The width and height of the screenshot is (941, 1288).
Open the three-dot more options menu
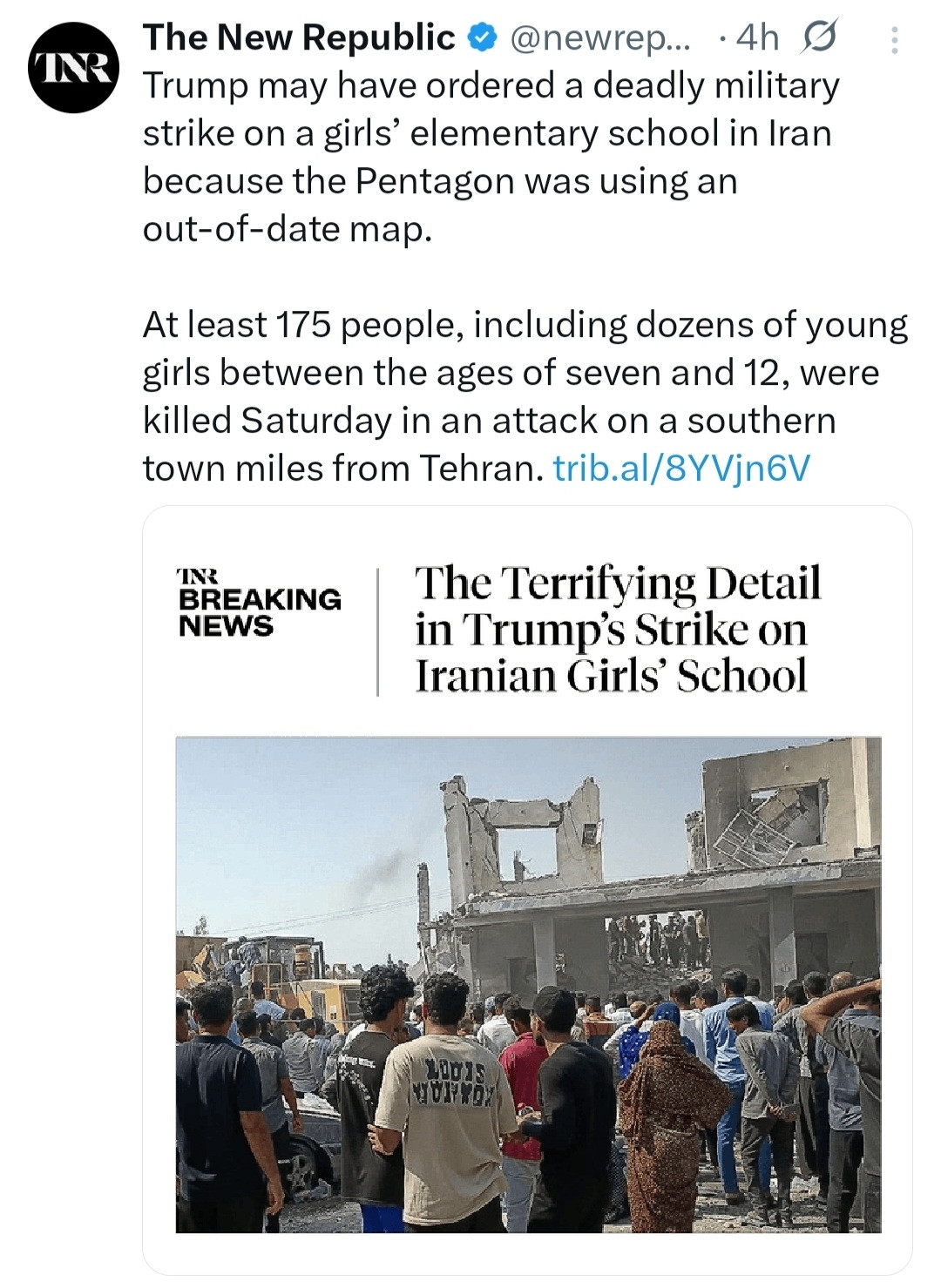coord(894,39)
